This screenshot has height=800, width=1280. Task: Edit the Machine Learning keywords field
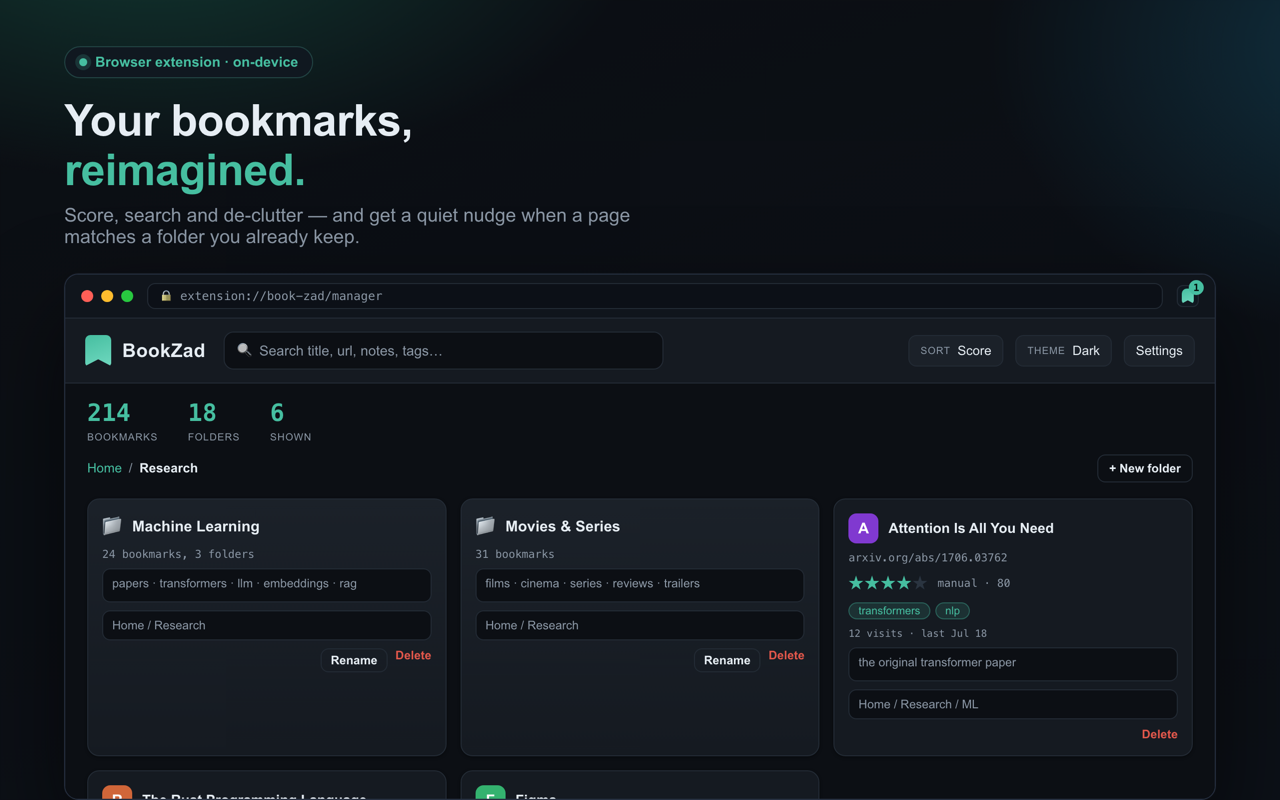[267, 584]
